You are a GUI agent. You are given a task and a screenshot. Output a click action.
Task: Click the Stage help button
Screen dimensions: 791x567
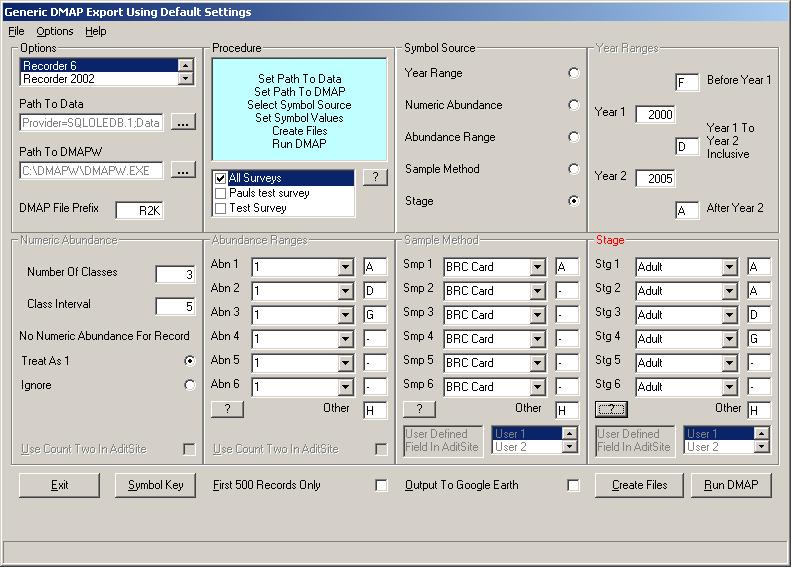(x=611, y=409)
